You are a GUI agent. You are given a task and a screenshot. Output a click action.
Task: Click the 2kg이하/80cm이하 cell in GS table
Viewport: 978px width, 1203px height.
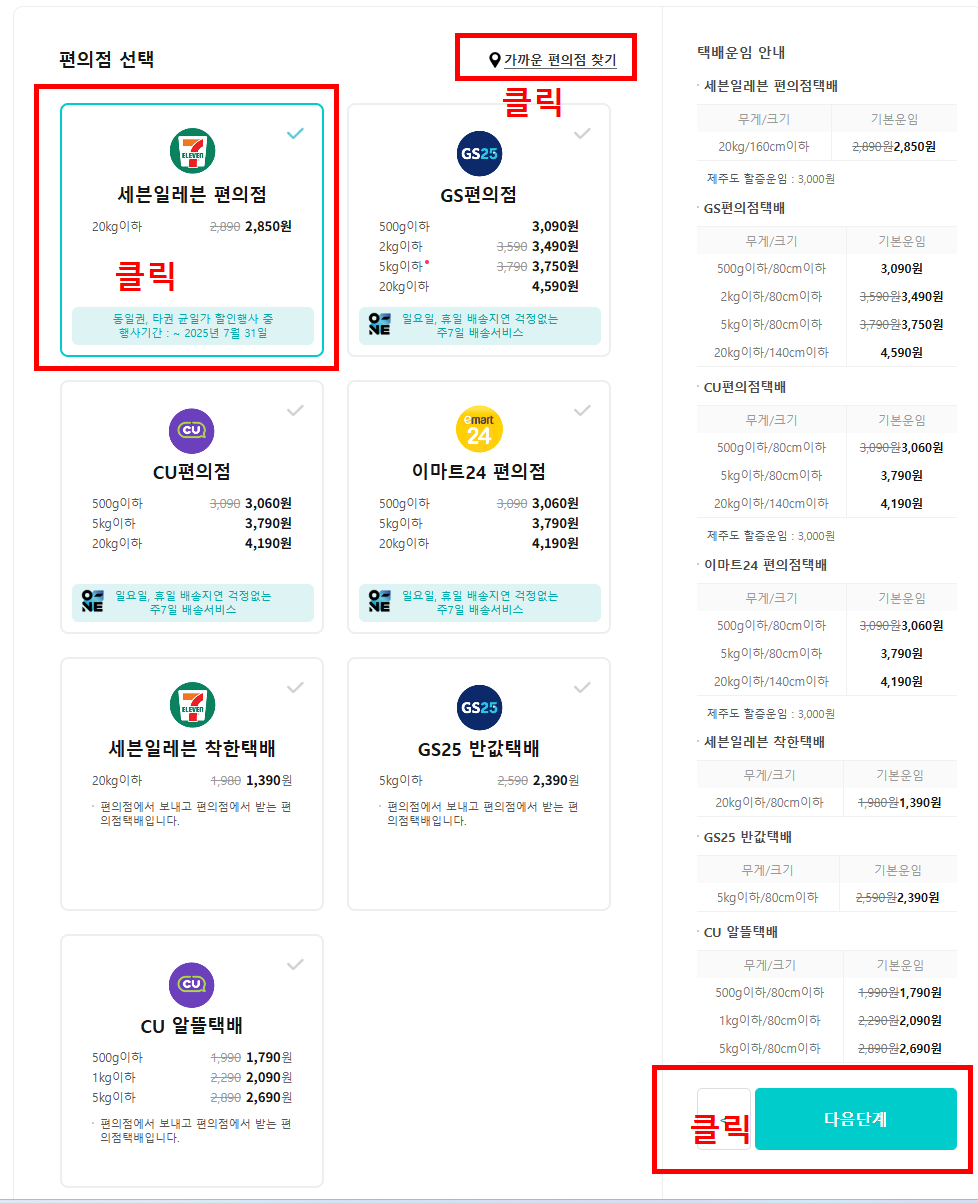tap(771, 296)
